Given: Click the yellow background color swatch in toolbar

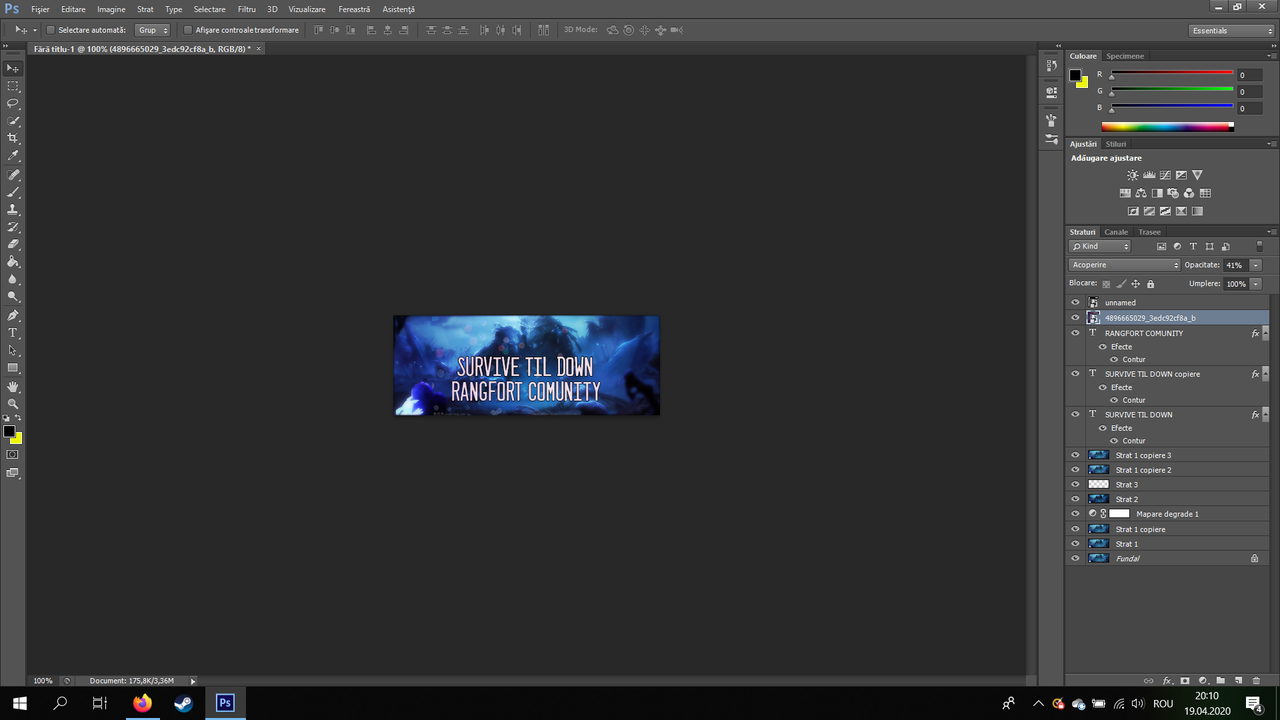Looking at the screenshot, I should [x=17, y=439].
